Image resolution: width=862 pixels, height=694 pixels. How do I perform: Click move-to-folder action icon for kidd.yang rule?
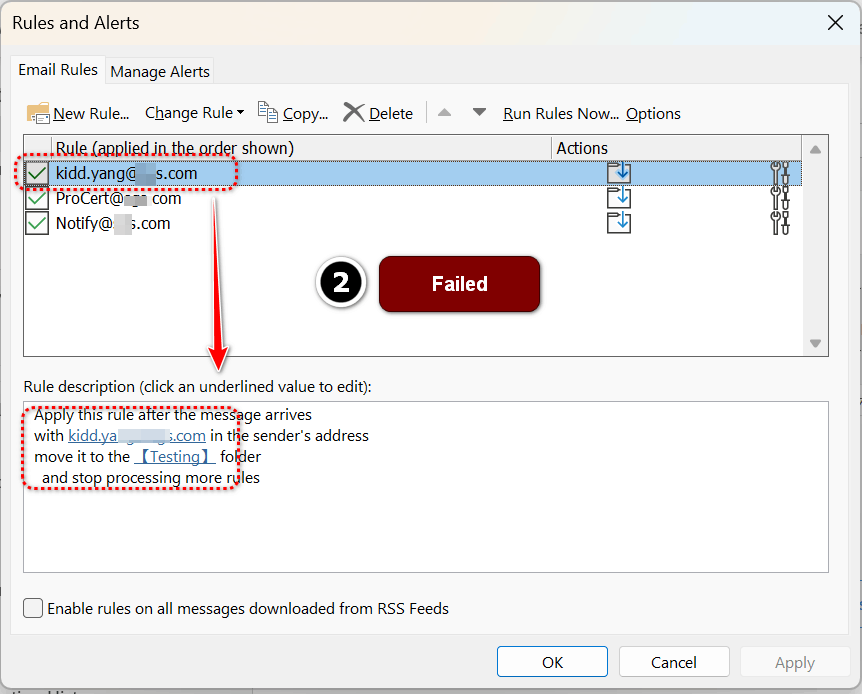click(x=618, y=173)
